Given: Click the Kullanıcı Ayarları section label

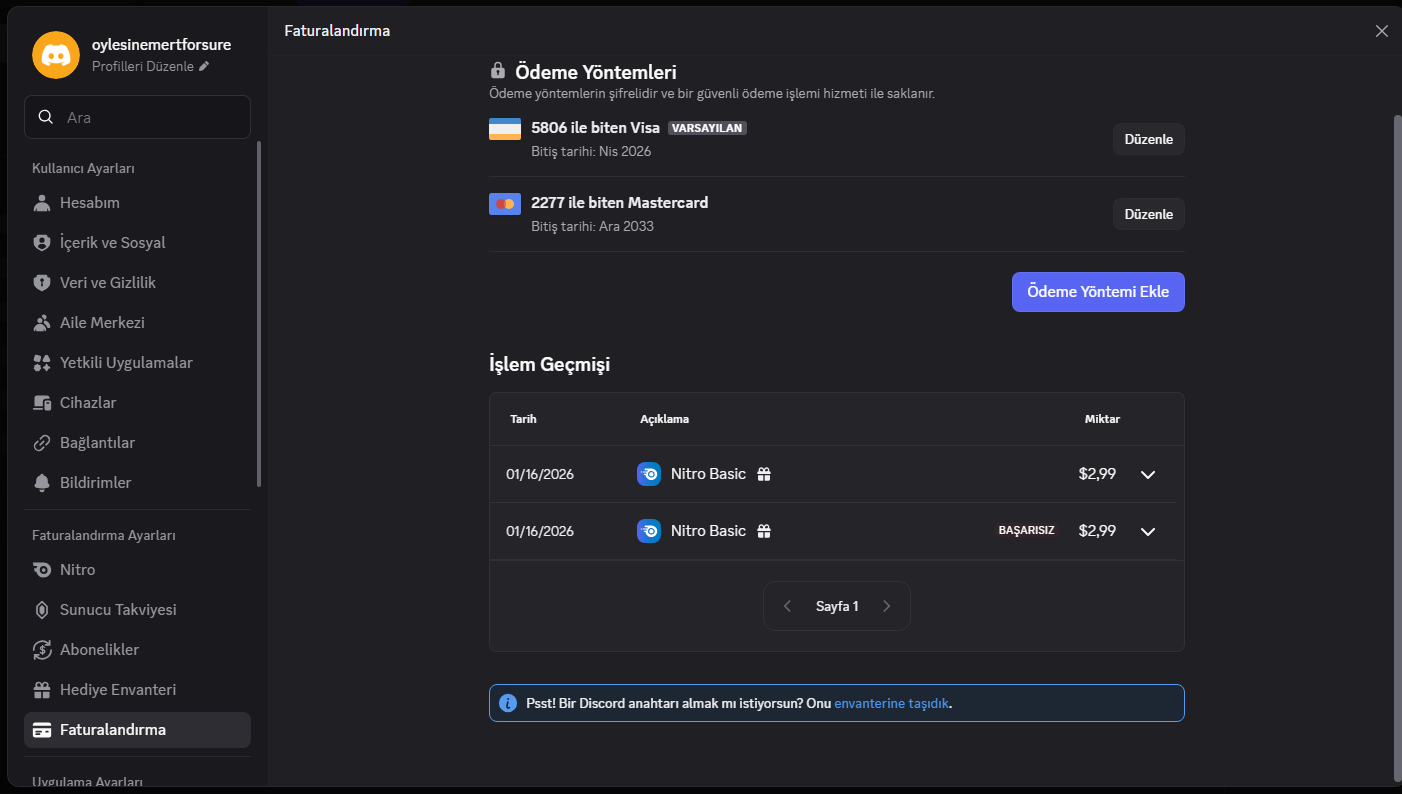Looking at the screenshot, I should pyautogui.click(x=83, y=168).
